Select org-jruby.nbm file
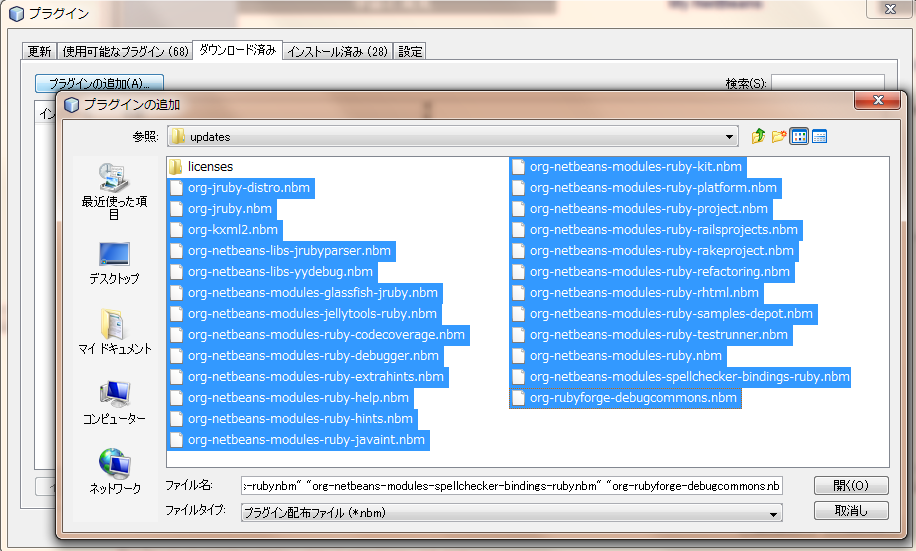This screenshot has height=551, width=916. click(222, 209)
